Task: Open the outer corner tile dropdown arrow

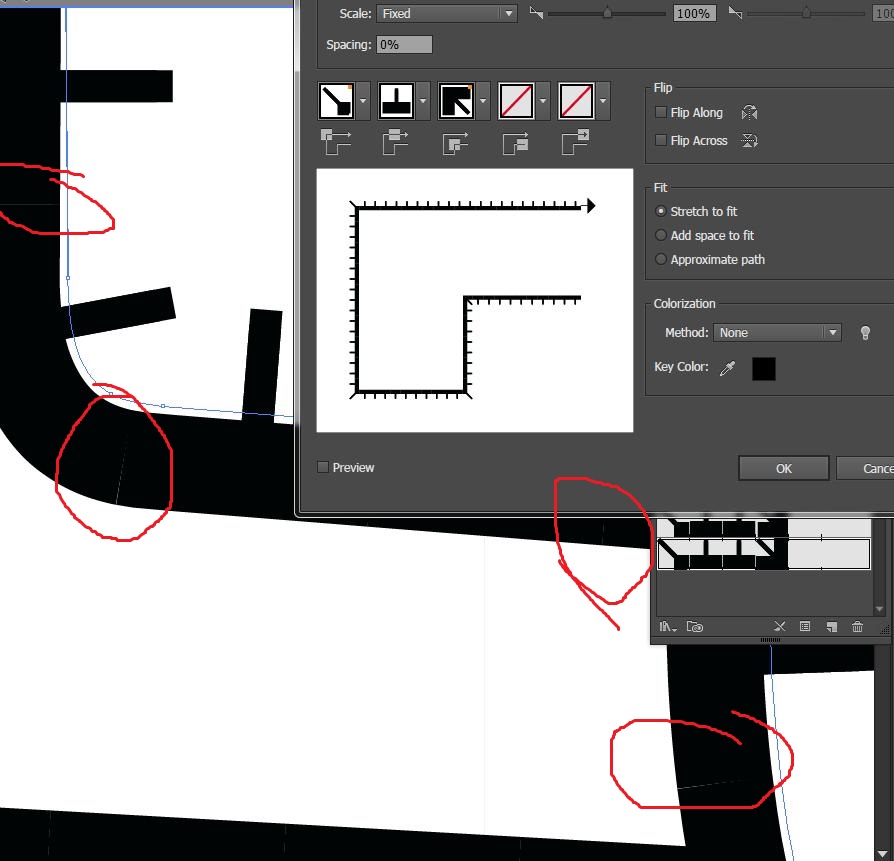Action: tap(363, 101)
